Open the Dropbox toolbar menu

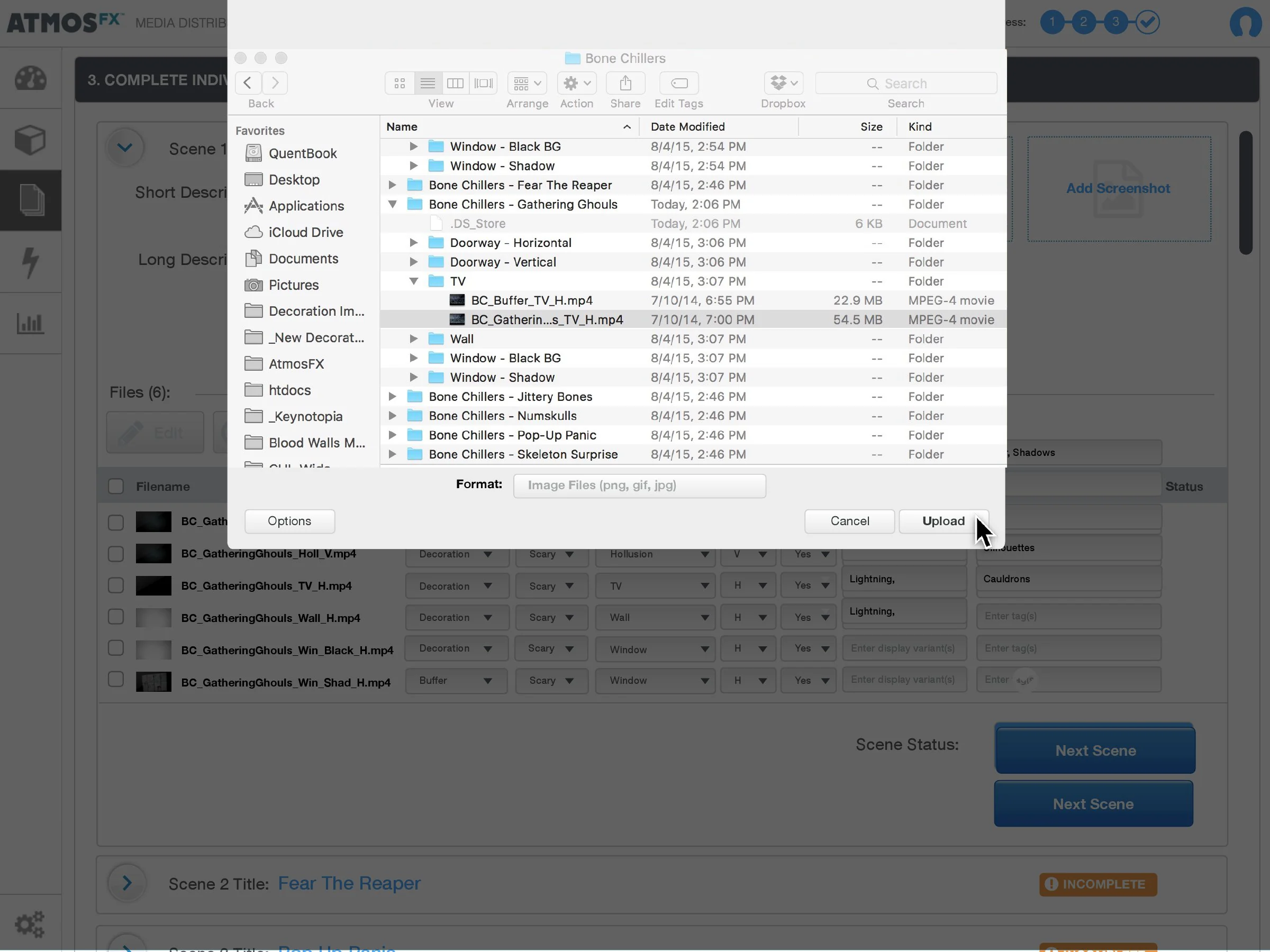click(x=783, y=83)
